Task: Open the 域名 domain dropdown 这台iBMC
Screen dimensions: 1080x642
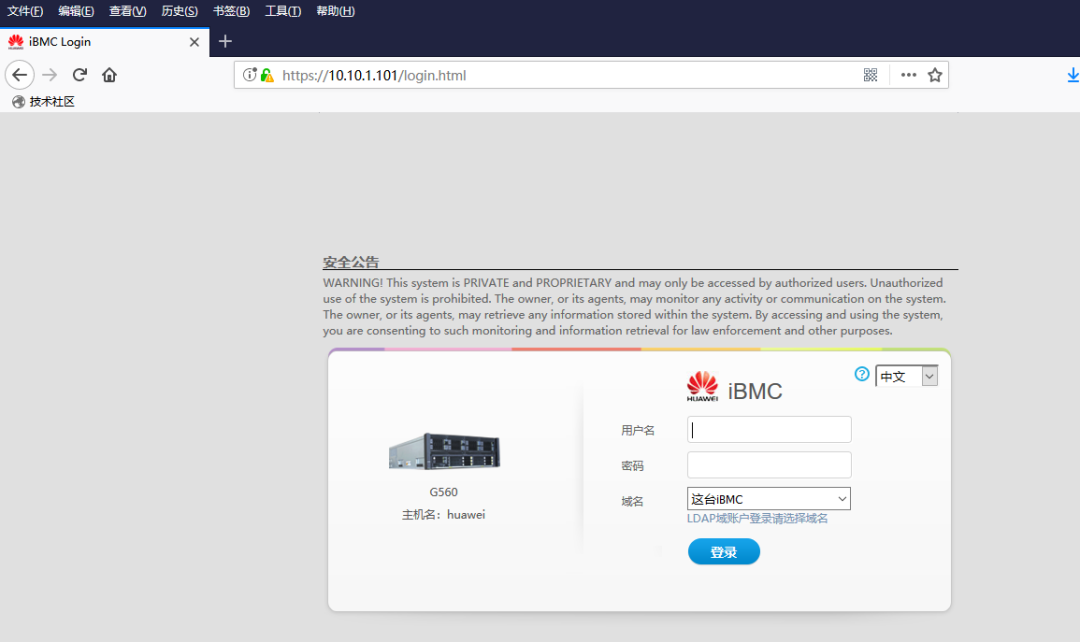Action: coord(769,499)
